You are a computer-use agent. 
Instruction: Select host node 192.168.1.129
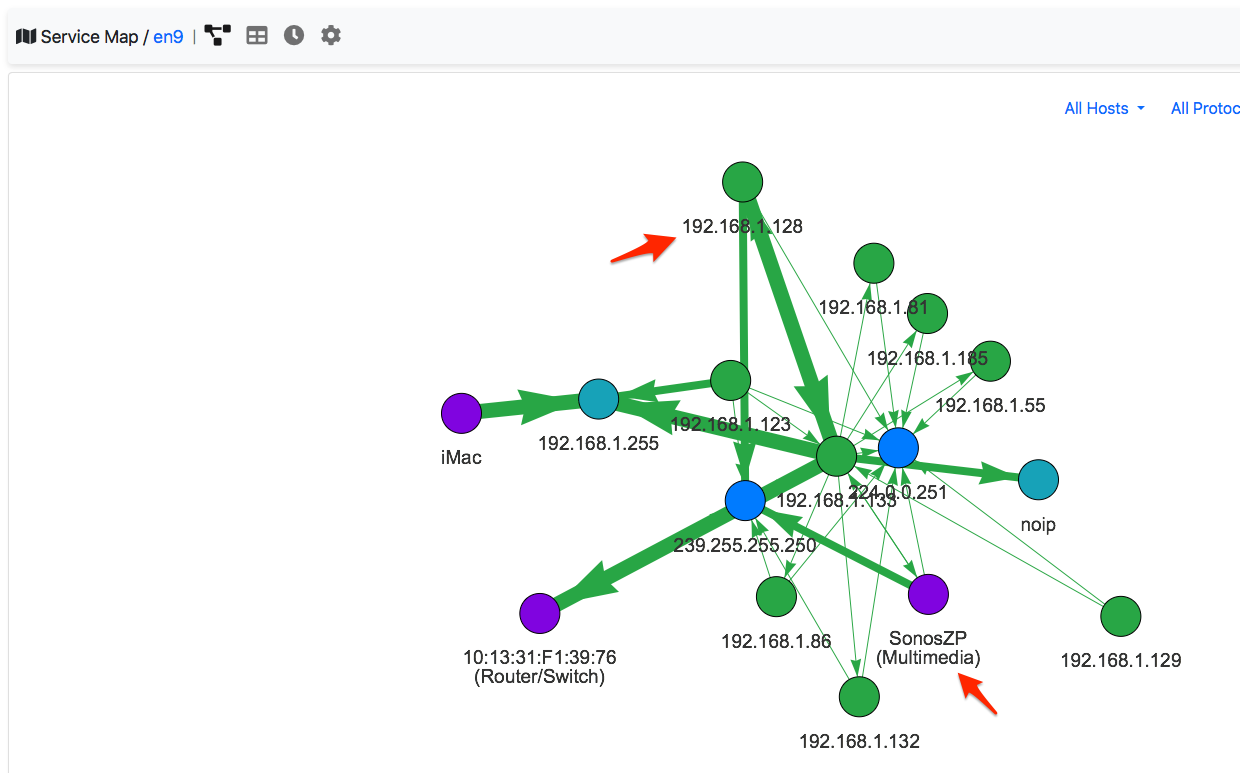tap(1120, 617)
